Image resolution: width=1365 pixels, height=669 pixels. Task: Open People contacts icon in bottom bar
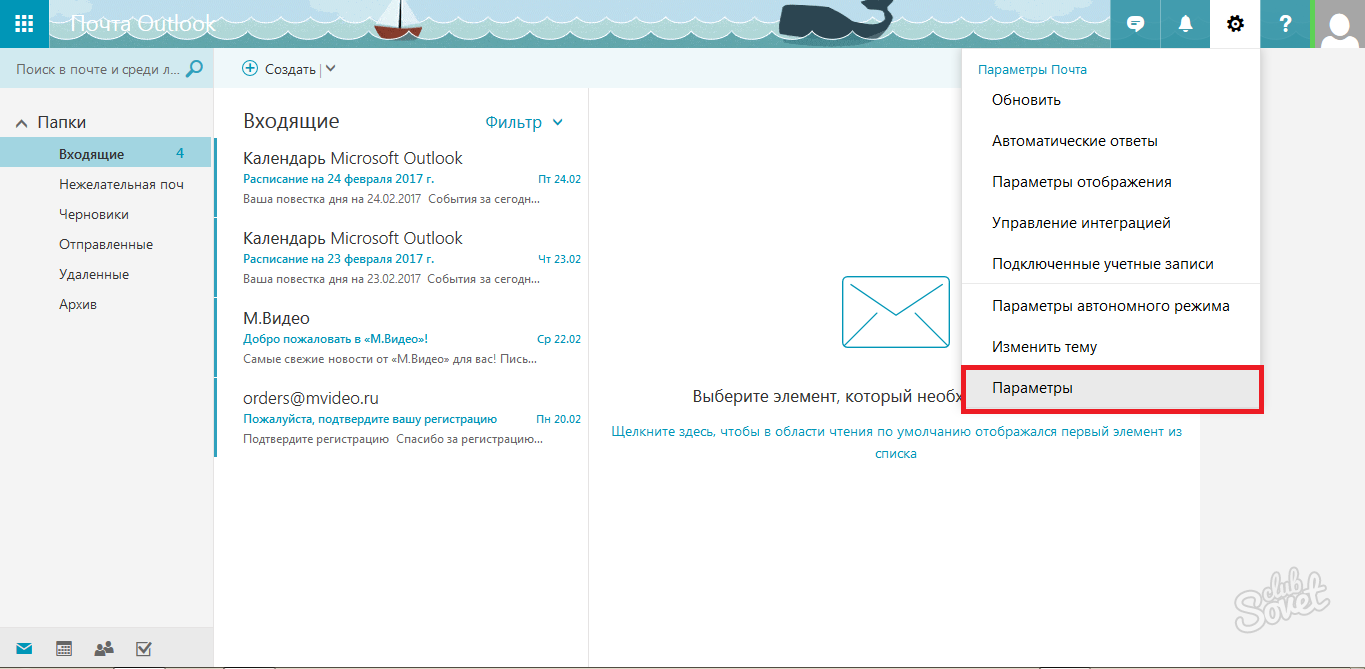point(103,649)
